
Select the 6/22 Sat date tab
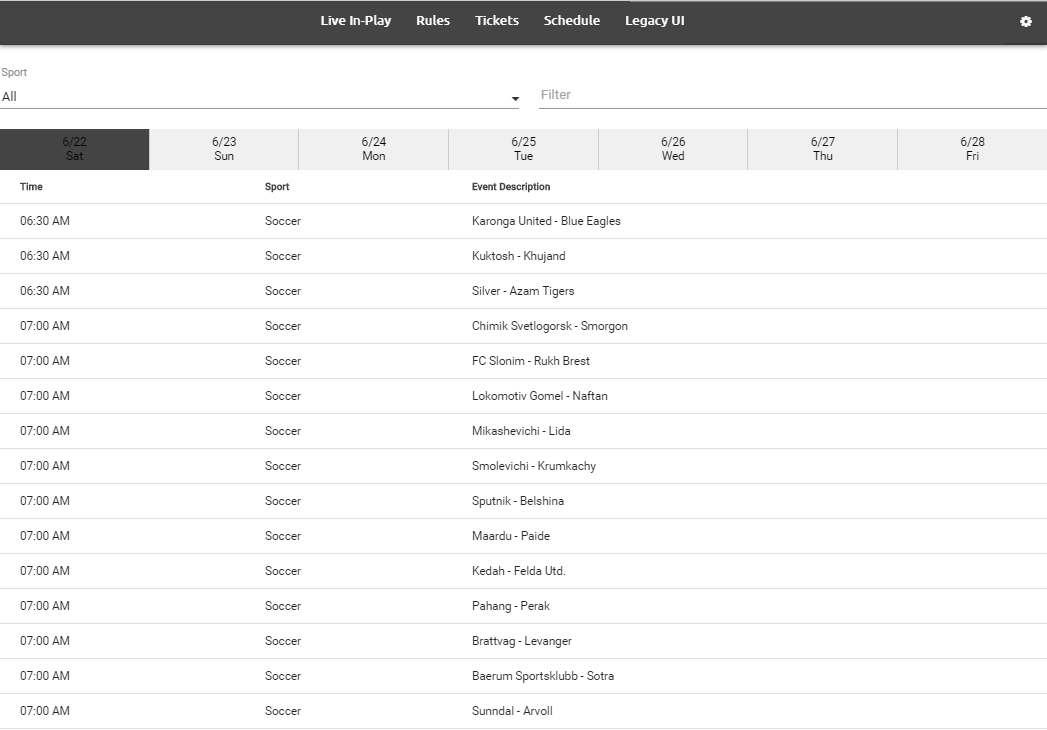click(x=75, y=149)
